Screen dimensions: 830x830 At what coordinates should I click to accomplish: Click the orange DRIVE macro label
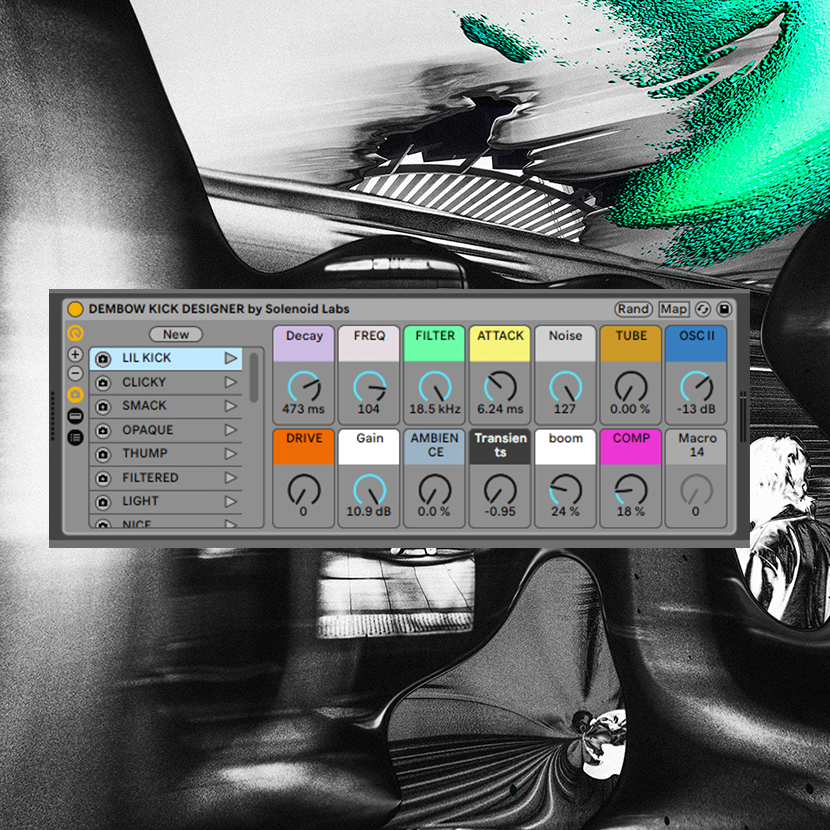[304, 447]
